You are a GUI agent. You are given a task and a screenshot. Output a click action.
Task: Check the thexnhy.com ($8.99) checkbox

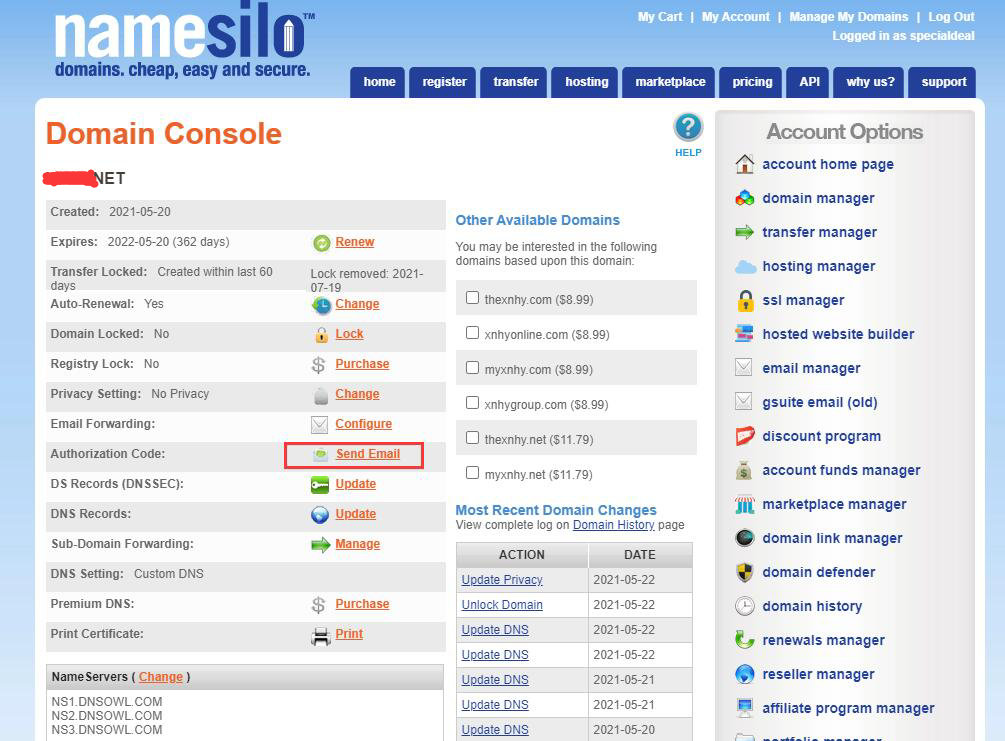coord(472,297)
